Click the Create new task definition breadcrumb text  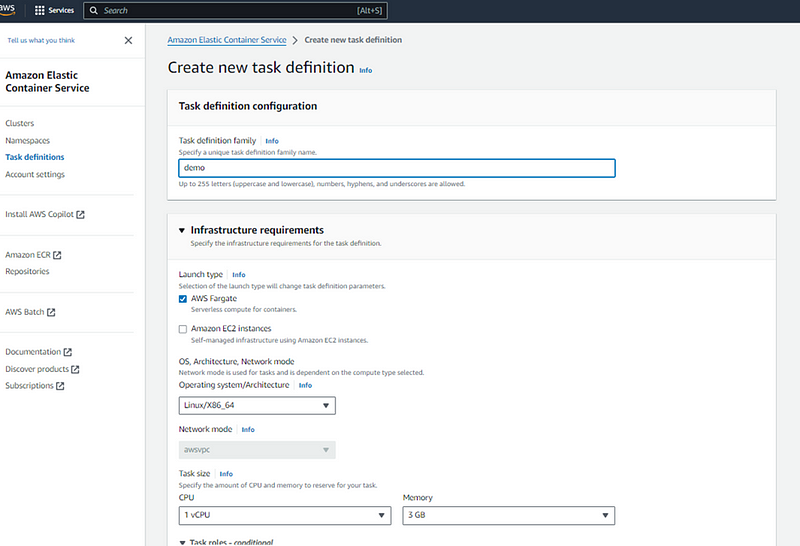[x=353, y=40]
